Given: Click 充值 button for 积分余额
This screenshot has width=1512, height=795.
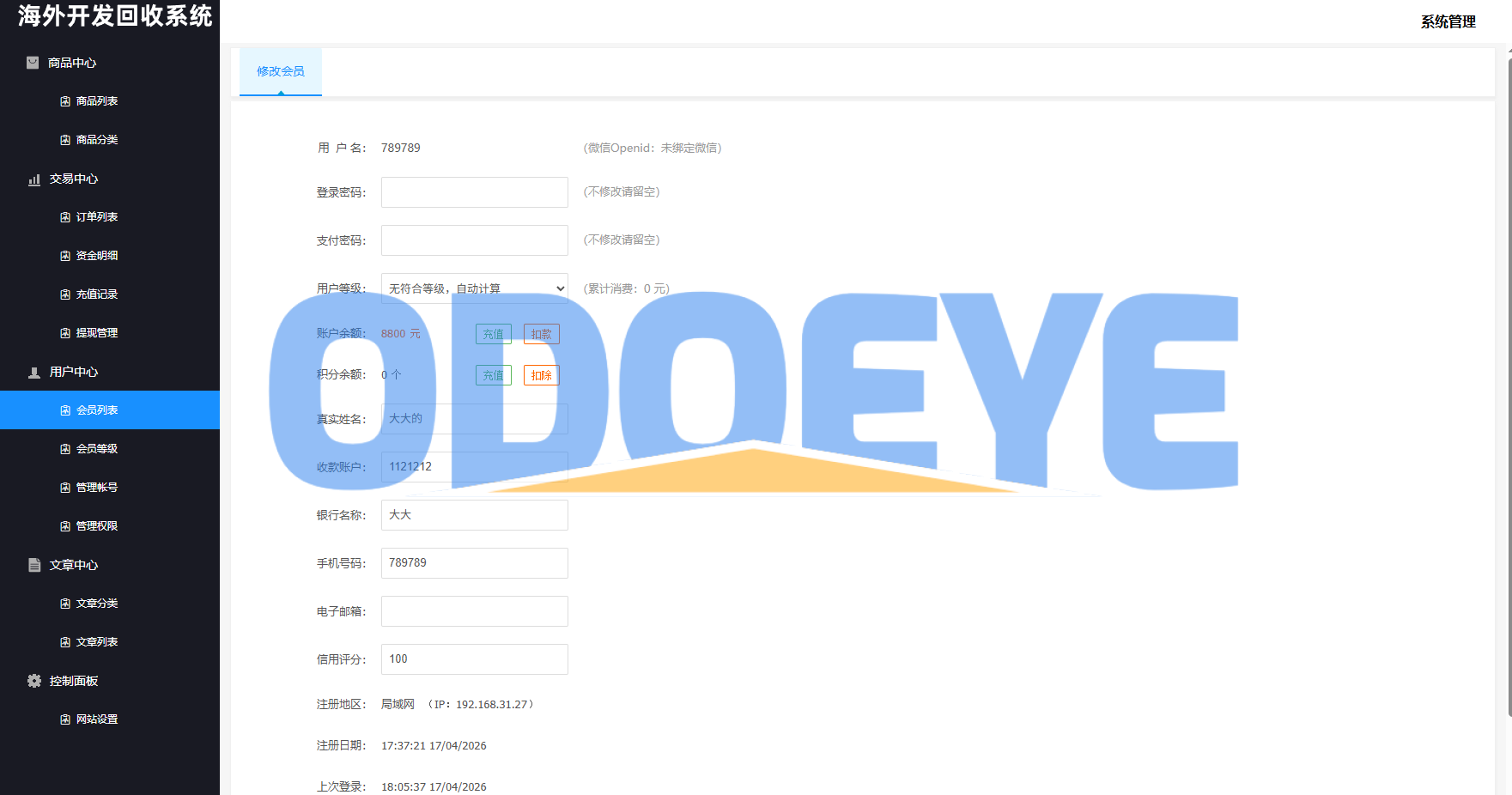Looking at the screenshot, I should (494, 375).
